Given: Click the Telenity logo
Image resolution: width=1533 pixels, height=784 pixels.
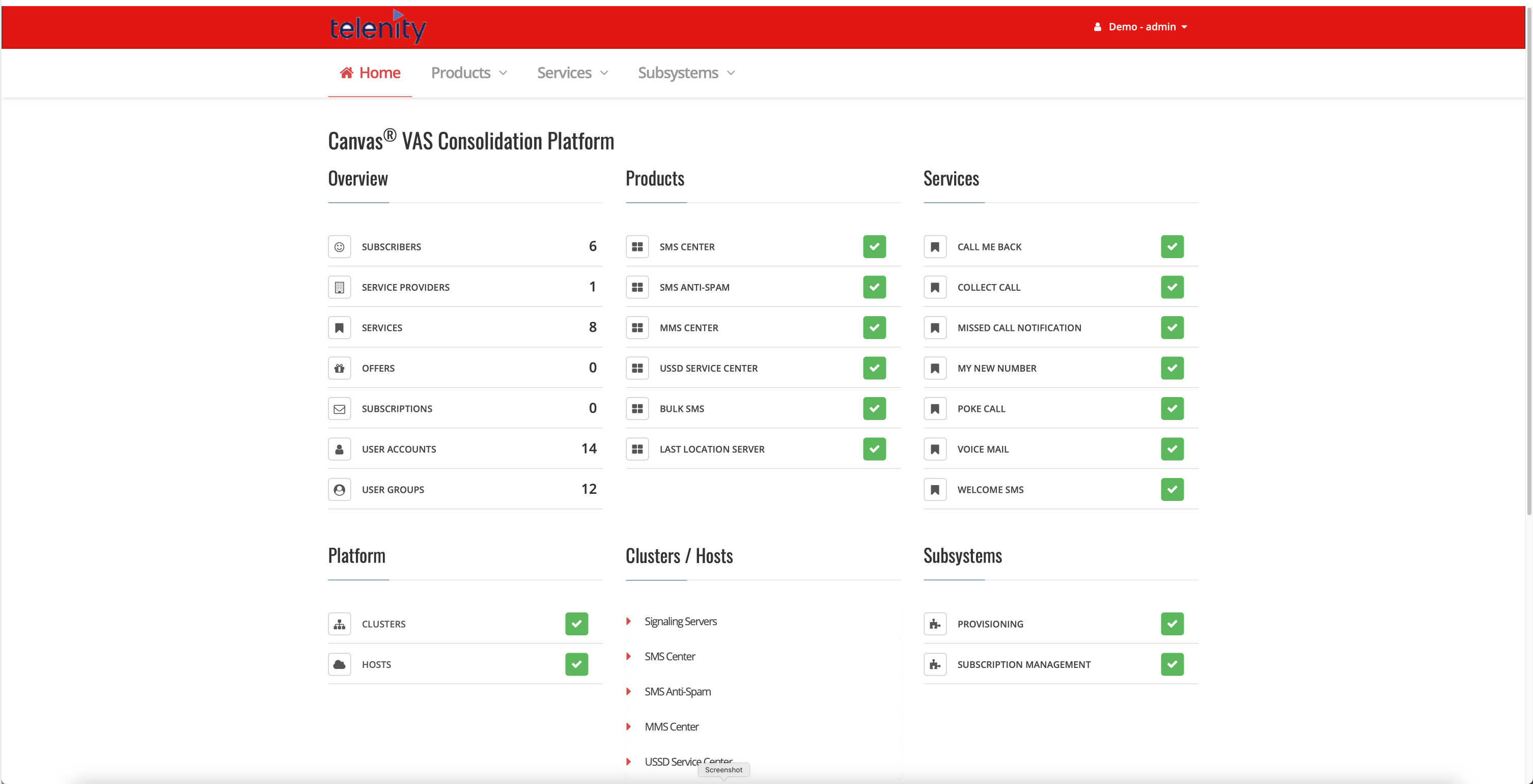Looking at the screenshot, I should 378,27.
